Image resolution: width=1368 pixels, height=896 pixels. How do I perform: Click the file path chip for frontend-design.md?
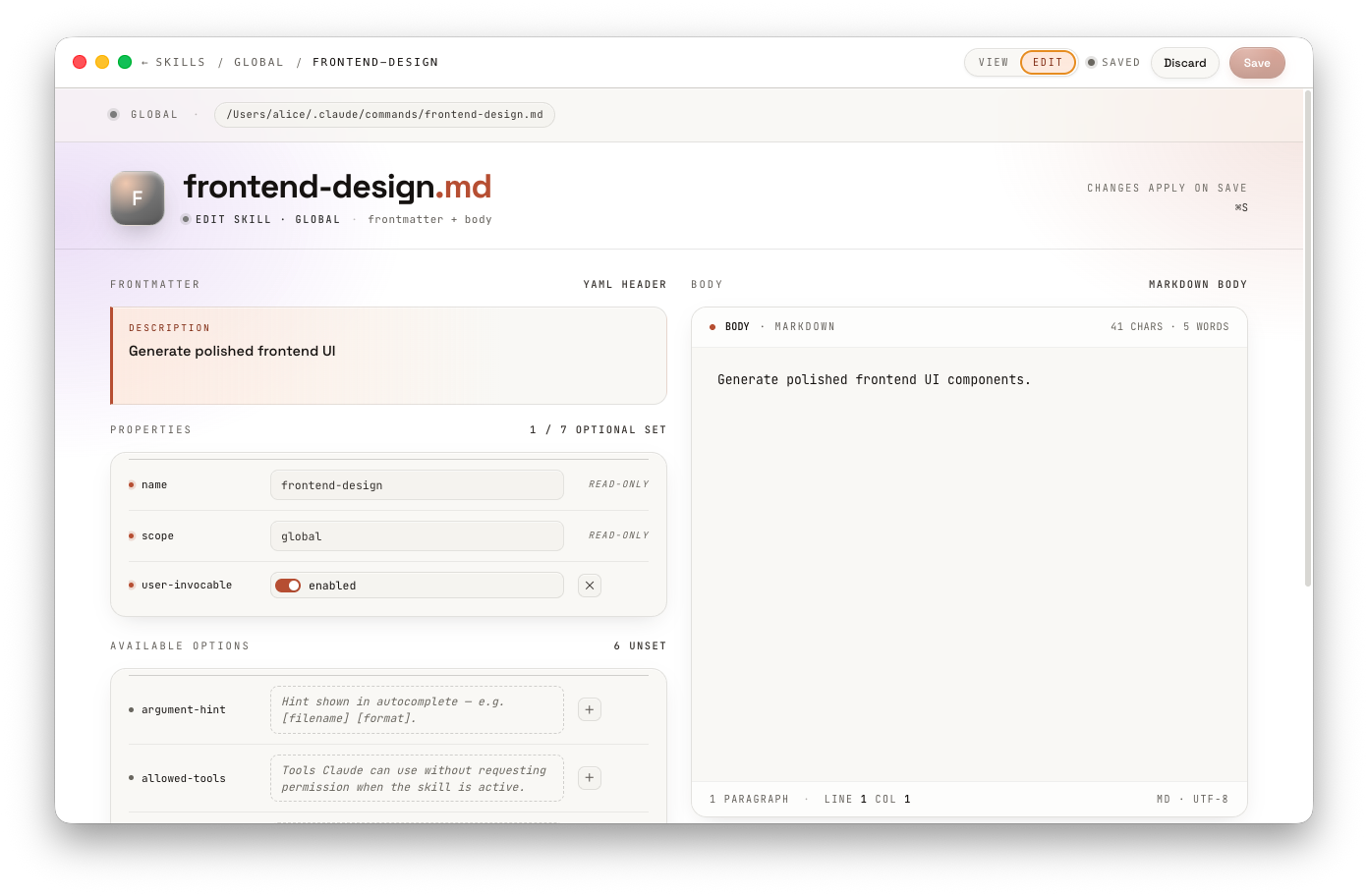pos(384,115)
